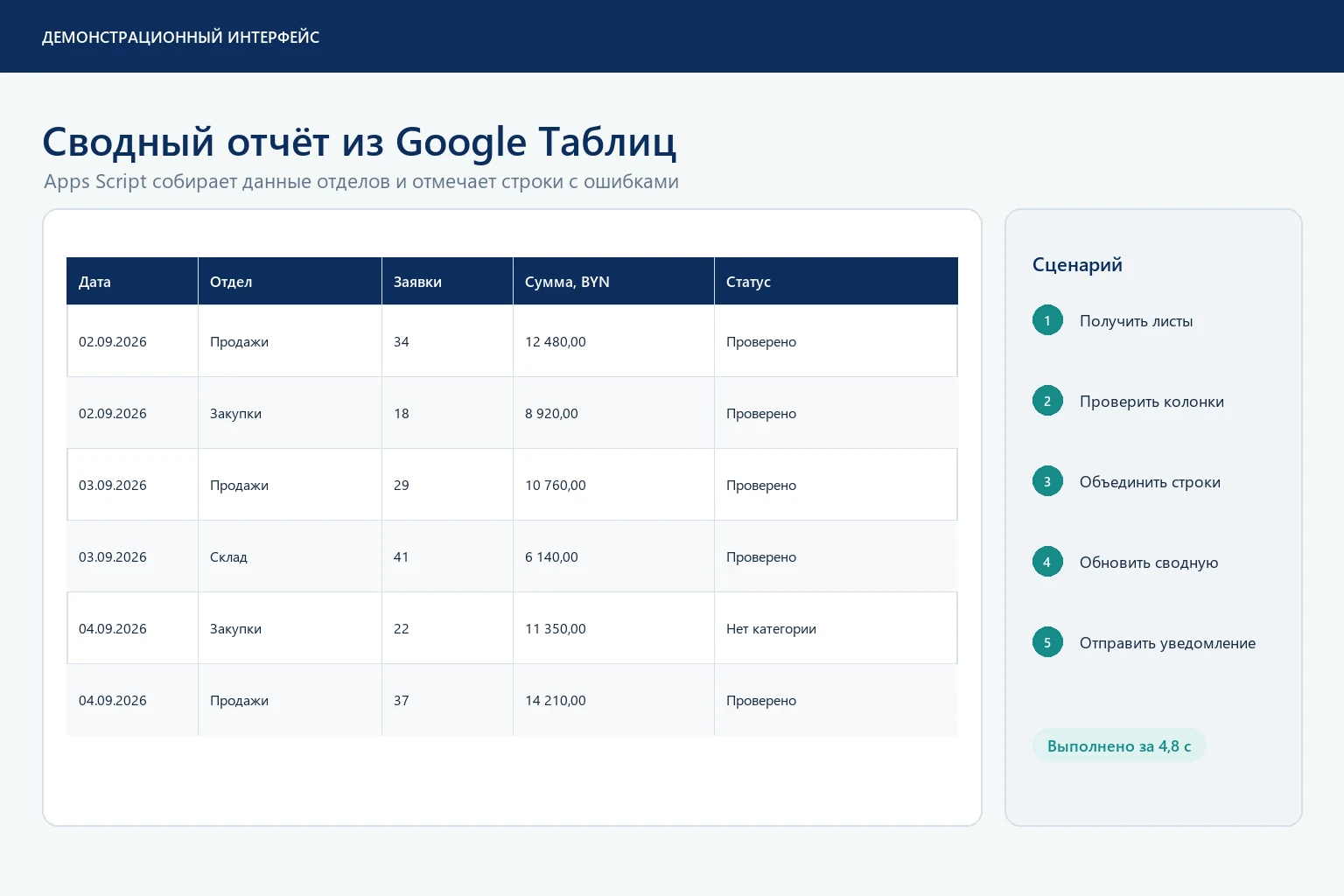This screenshot has width=1344, height=896.
Task: Click date 04.09.2026 in the 14 210,00 row
Action: (113, 700)
